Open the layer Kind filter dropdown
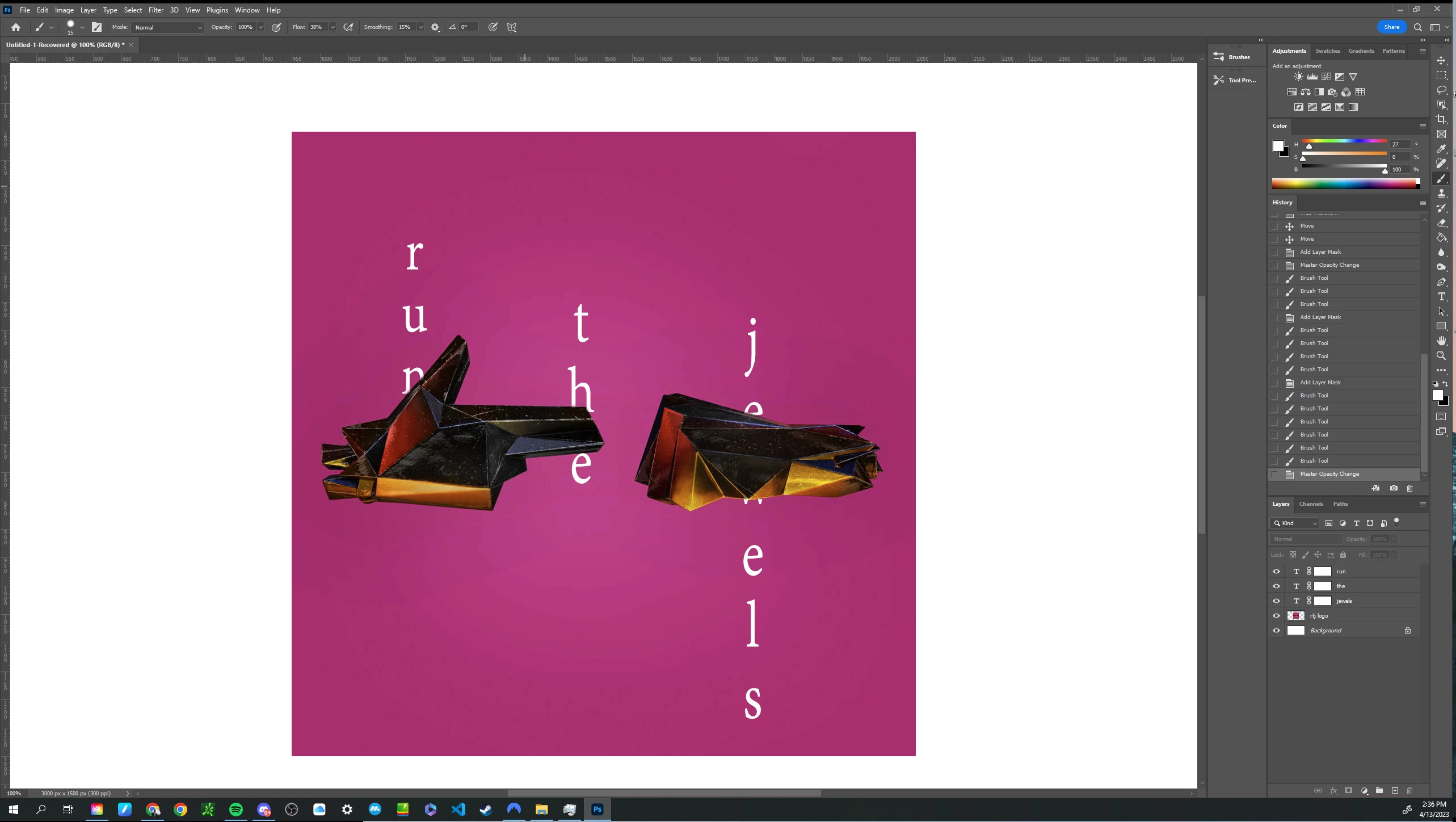Viewport: 1456px width, 822px height. (1295, 523)
